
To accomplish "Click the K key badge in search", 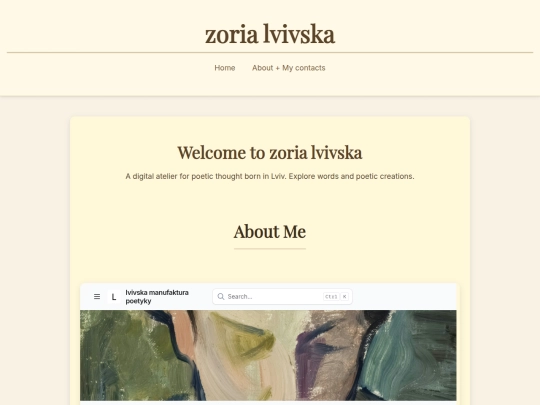I will 344,297.
